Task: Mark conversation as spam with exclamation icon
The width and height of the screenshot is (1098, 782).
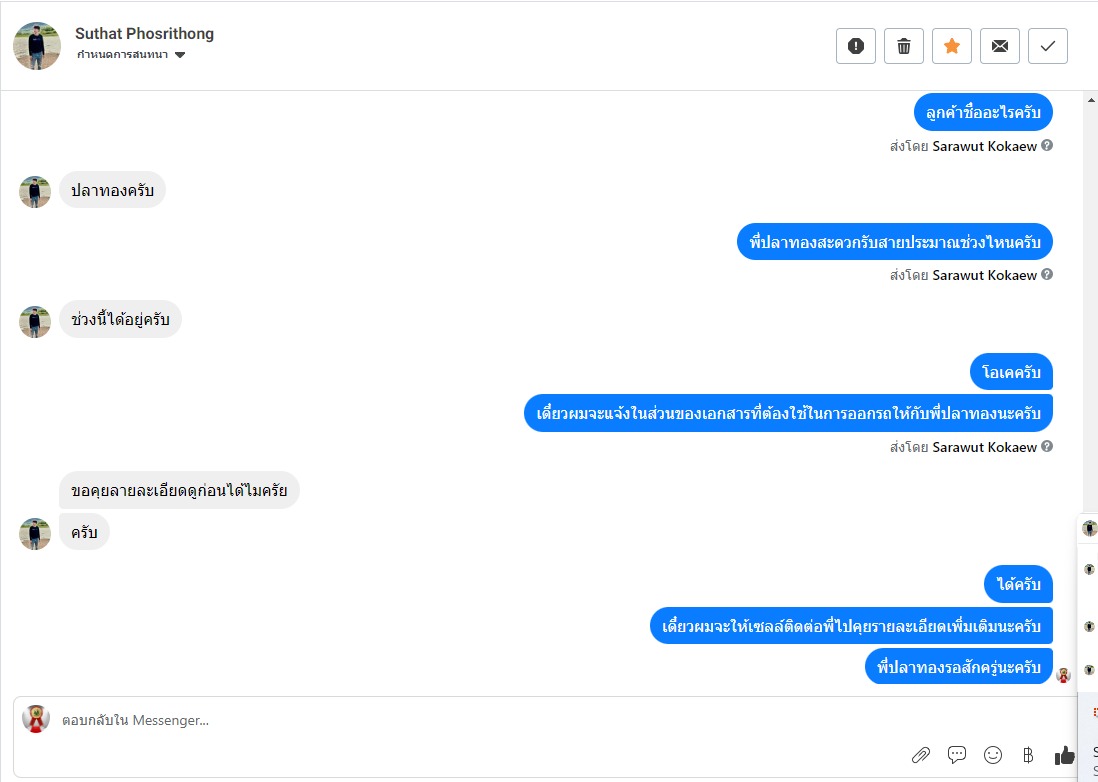Action: [856, 46]
